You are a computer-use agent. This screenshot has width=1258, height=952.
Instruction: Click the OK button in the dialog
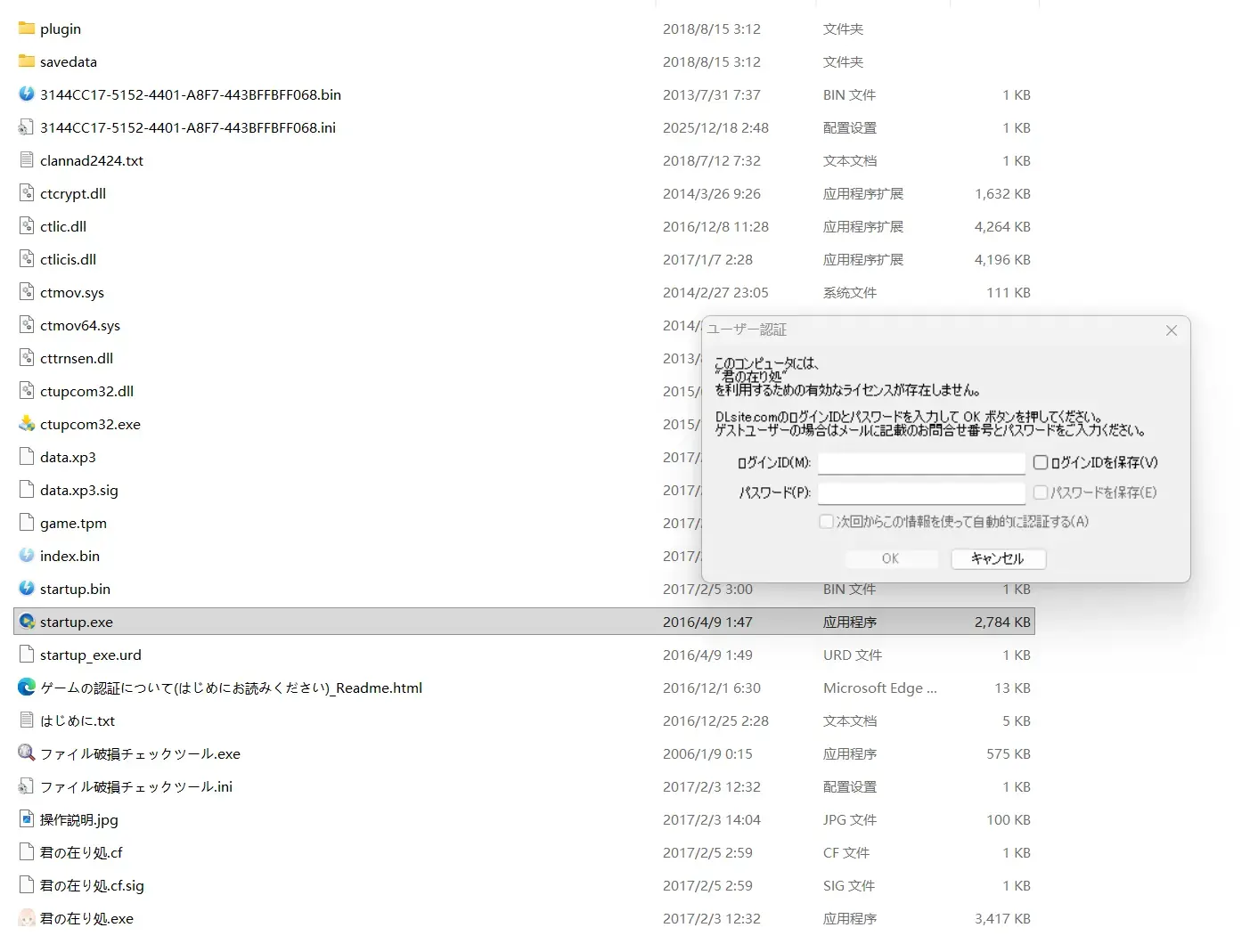pos(890,558)
